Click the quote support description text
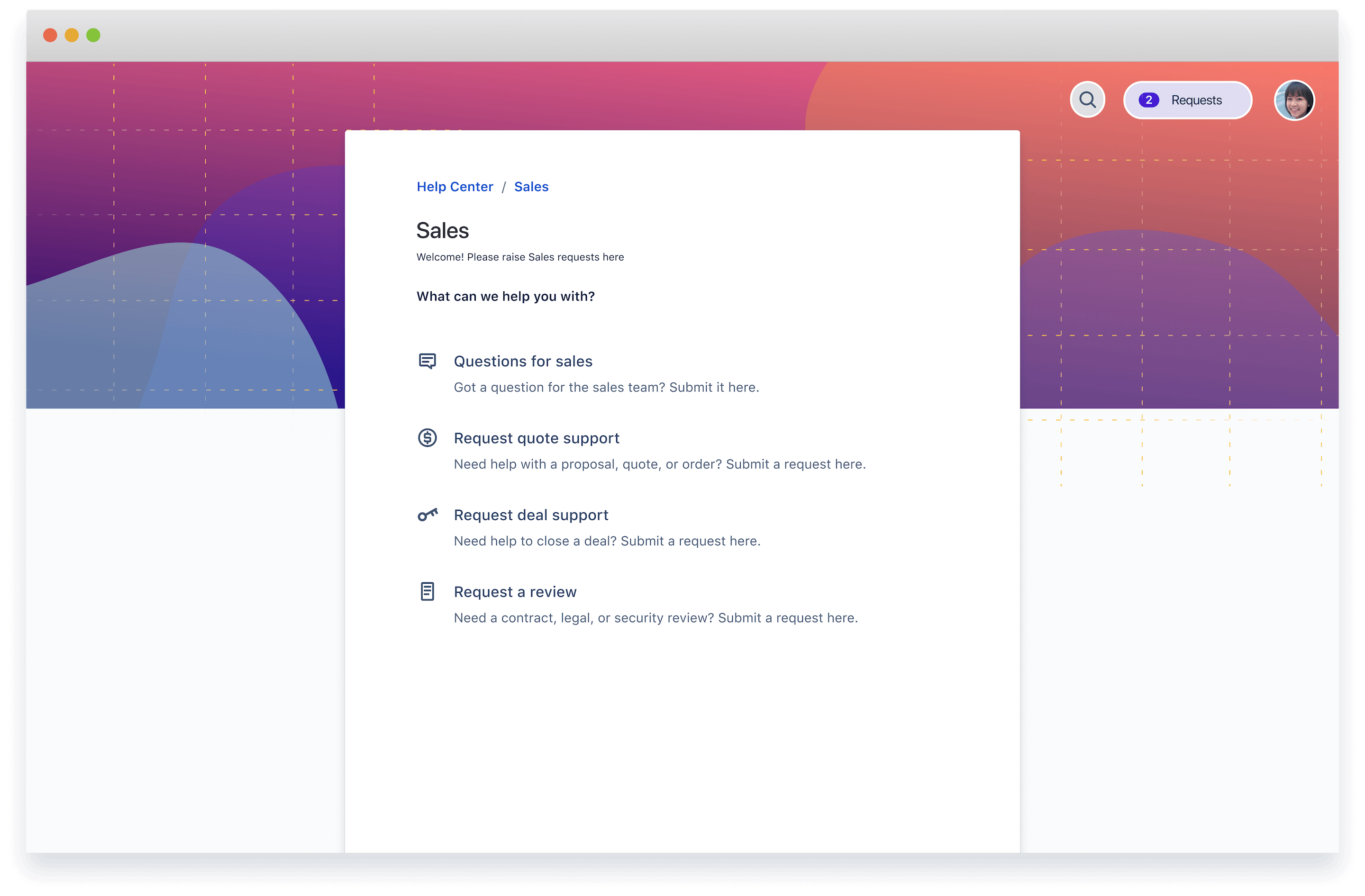Screen dimensions: 1365x896 [660, 464]
